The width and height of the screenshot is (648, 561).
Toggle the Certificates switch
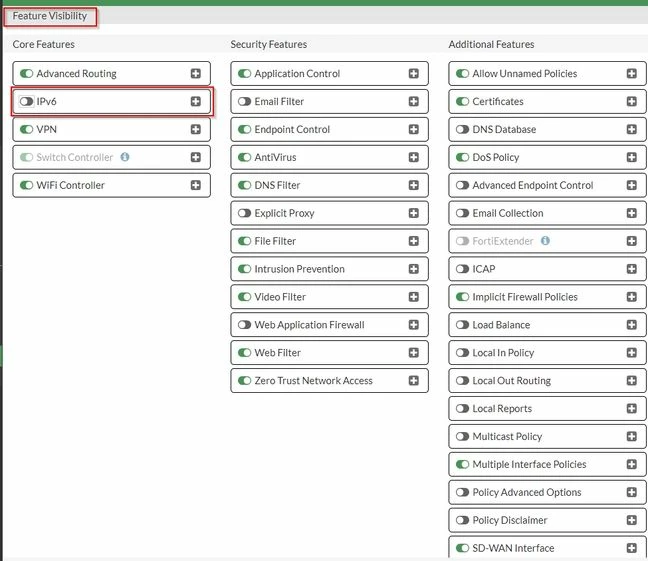point(462,101)
